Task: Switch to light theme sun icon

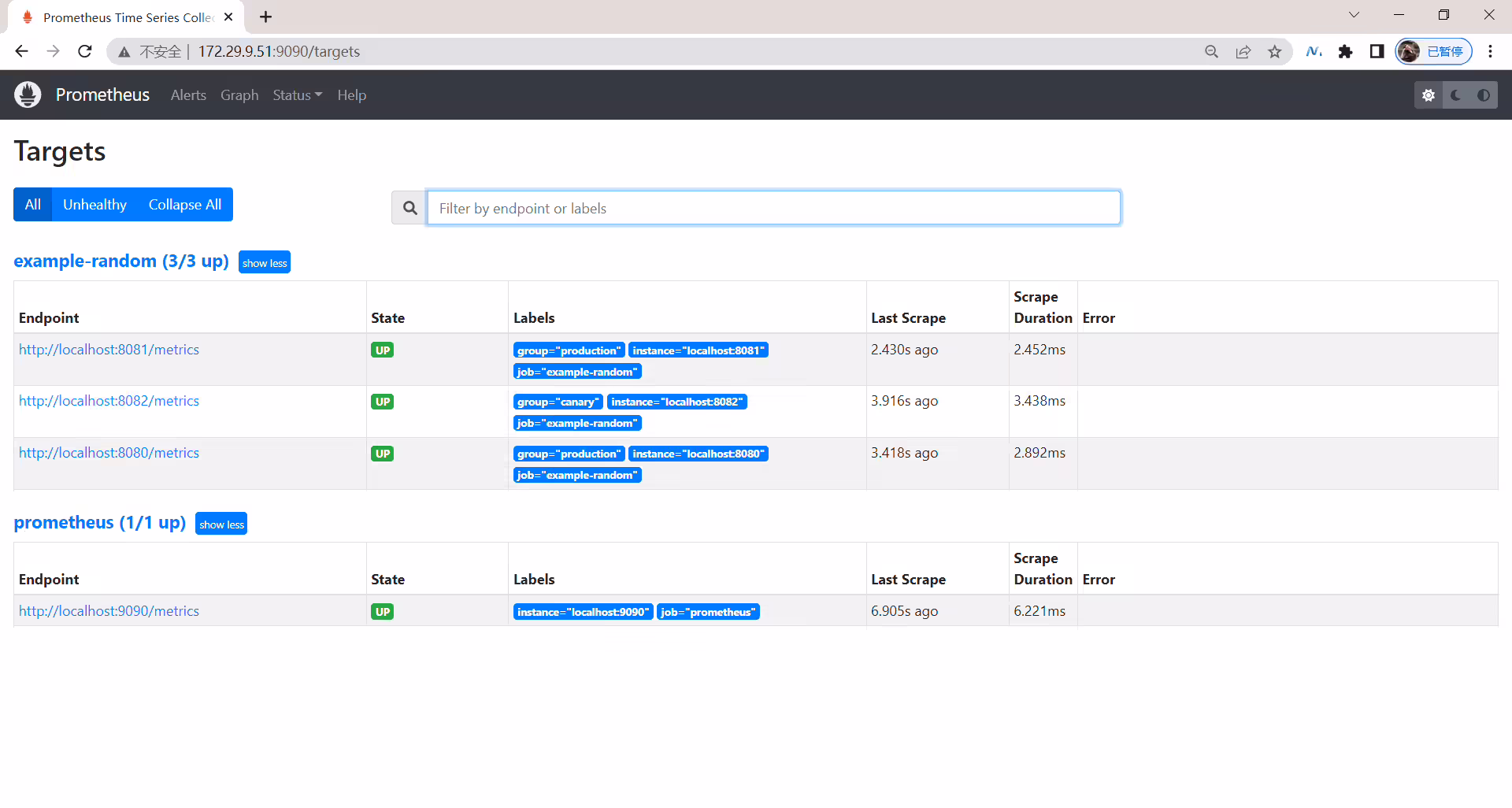Action: (x=1429, y=95)
